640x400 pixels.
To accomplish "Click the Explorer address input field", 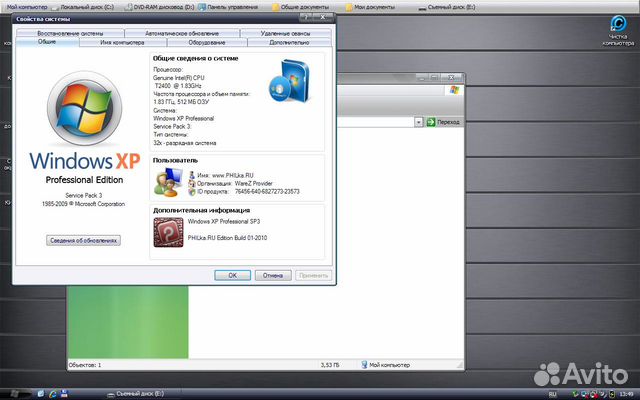I will pyautogui.click(x=376, y=122).
